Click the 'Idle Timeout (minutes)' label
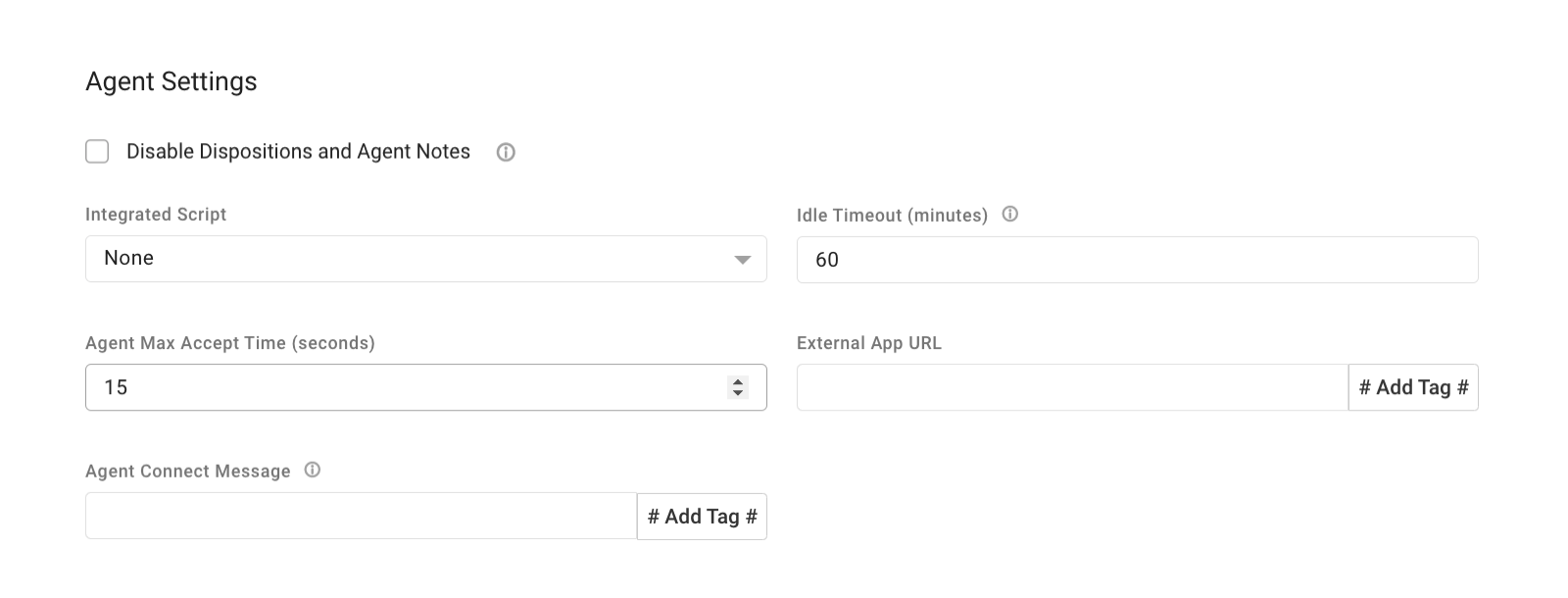The height and width of the screenshot is (598, 1568). pos(892,215)
